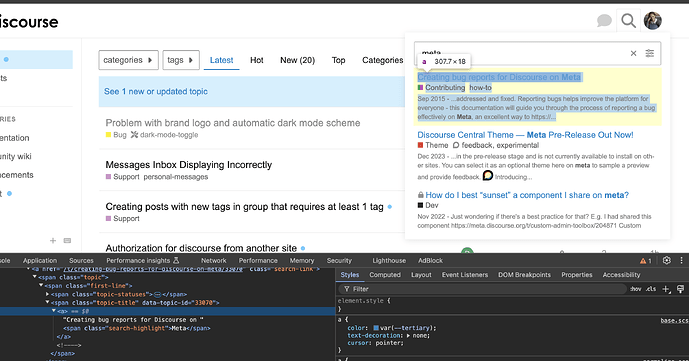Select the Styles pane tab
Viewport: 689px width, 361px height.
tap(350, 275)
